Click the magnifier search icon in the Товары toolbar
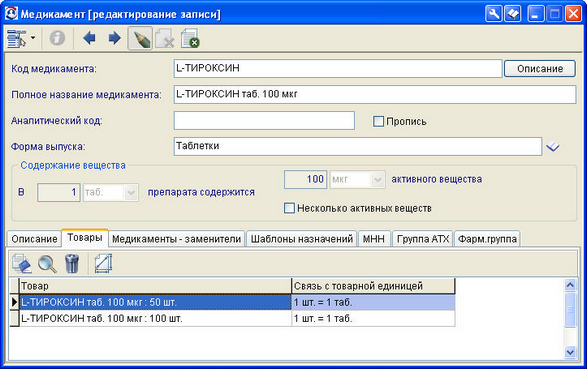Viewport: 587px width, 369px height. pyautogui.click(x=47, y=263)
